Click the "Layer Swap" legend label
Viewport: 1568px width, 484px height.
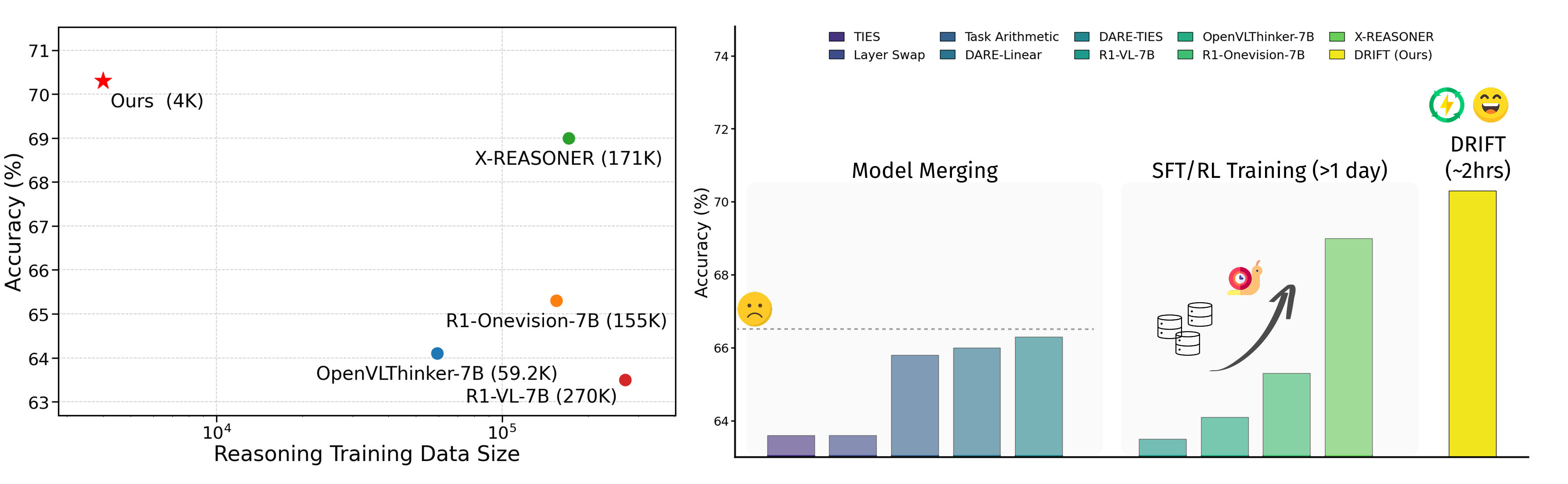click(889, 55)
